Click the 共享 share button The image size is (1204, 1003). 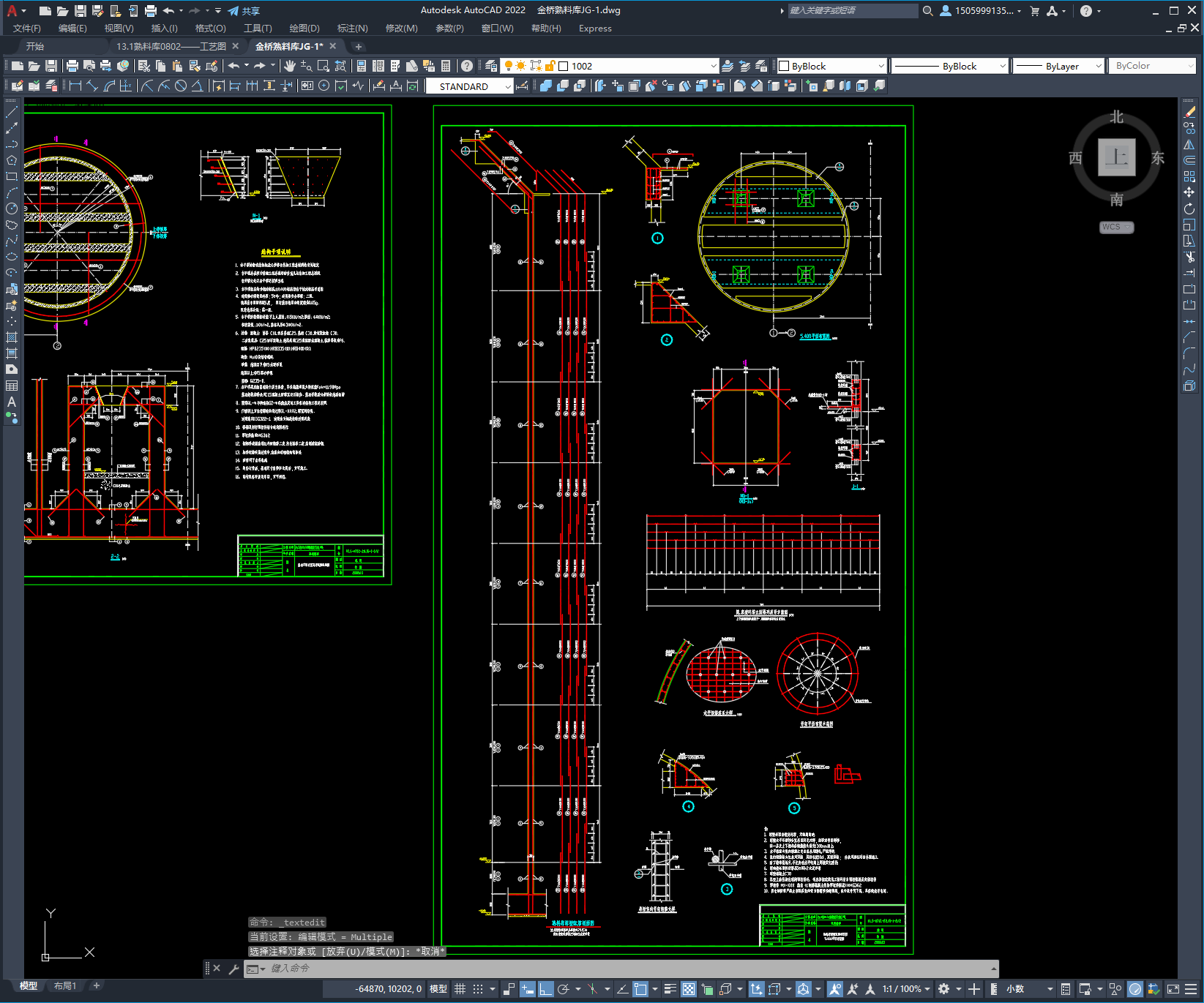244,10
